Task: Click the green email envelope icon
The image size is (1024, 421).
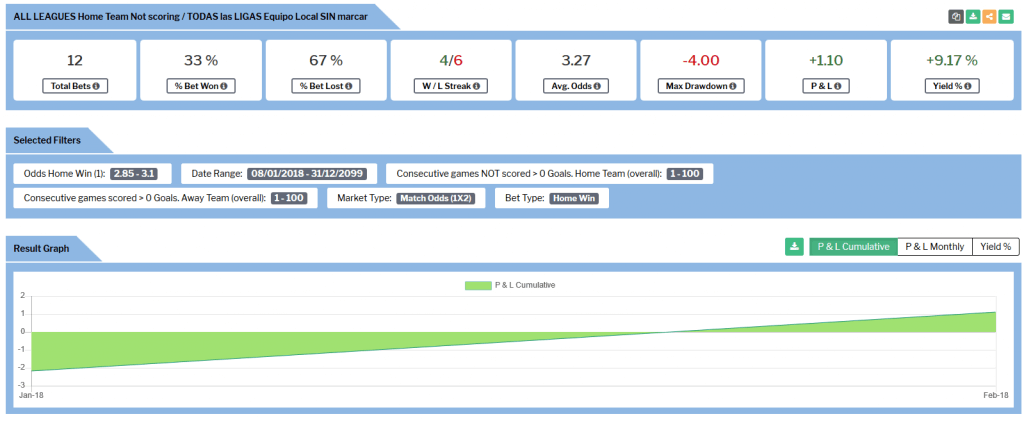Action: (1006, 17)
